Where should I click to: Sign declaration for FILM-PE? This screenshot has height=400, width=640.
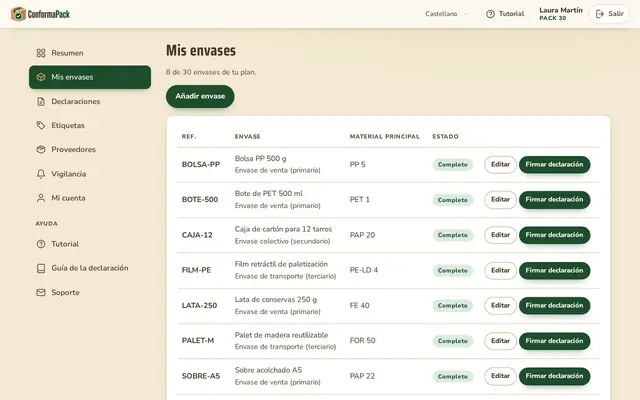pos(554,270)
